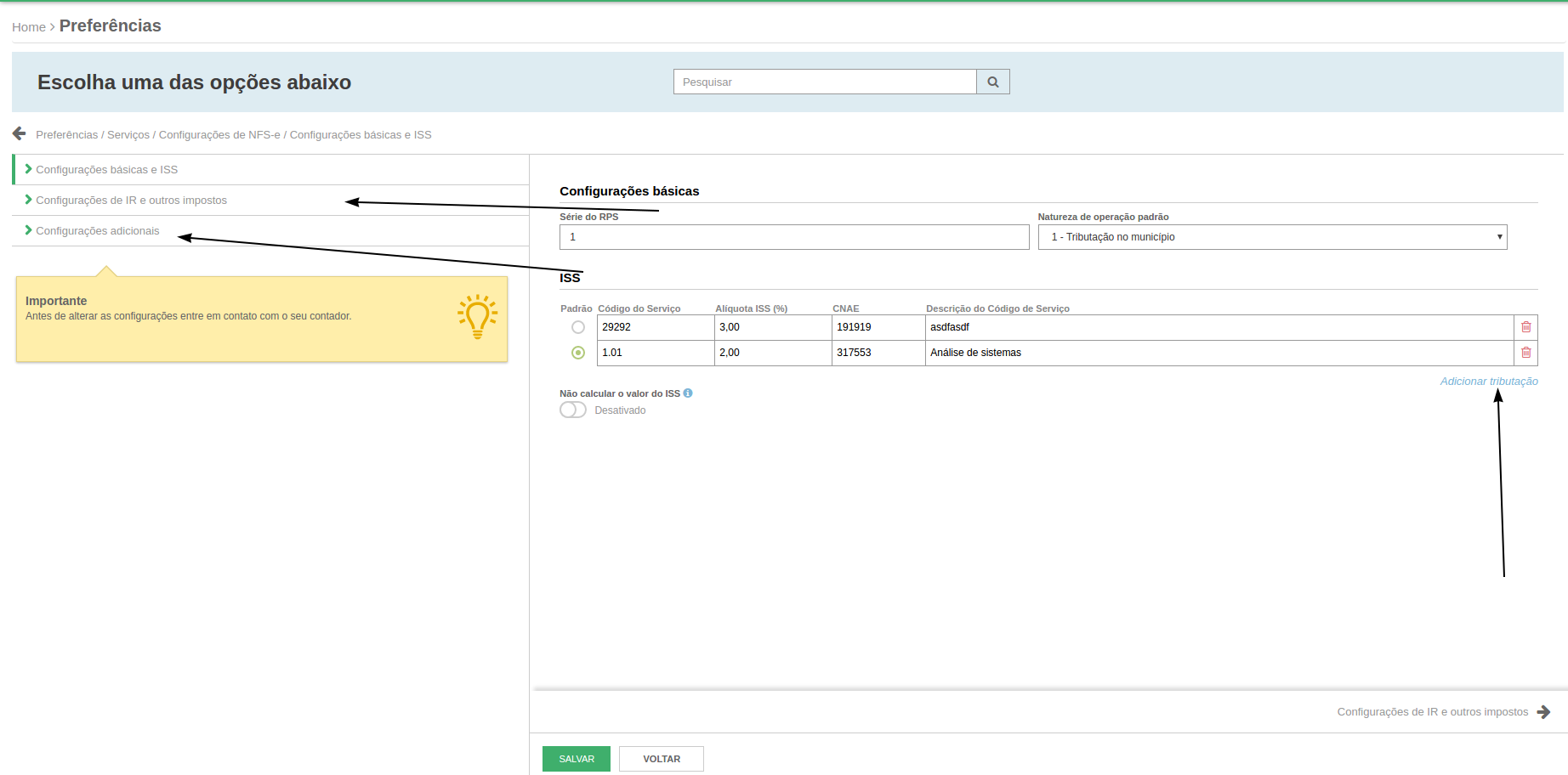Click the forward arrow at the bottom right

pyautogui.click(x=1543, y=712)
